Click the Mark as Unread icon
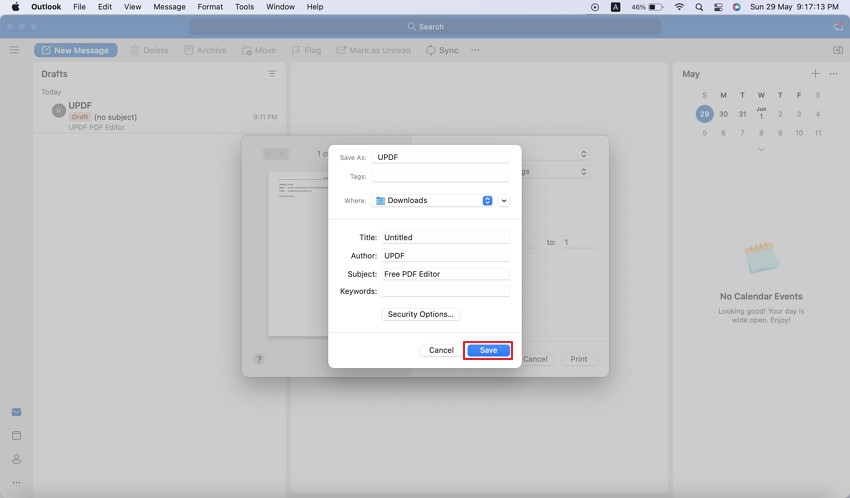Screen dimensions: 850x498 coord(373,50)
